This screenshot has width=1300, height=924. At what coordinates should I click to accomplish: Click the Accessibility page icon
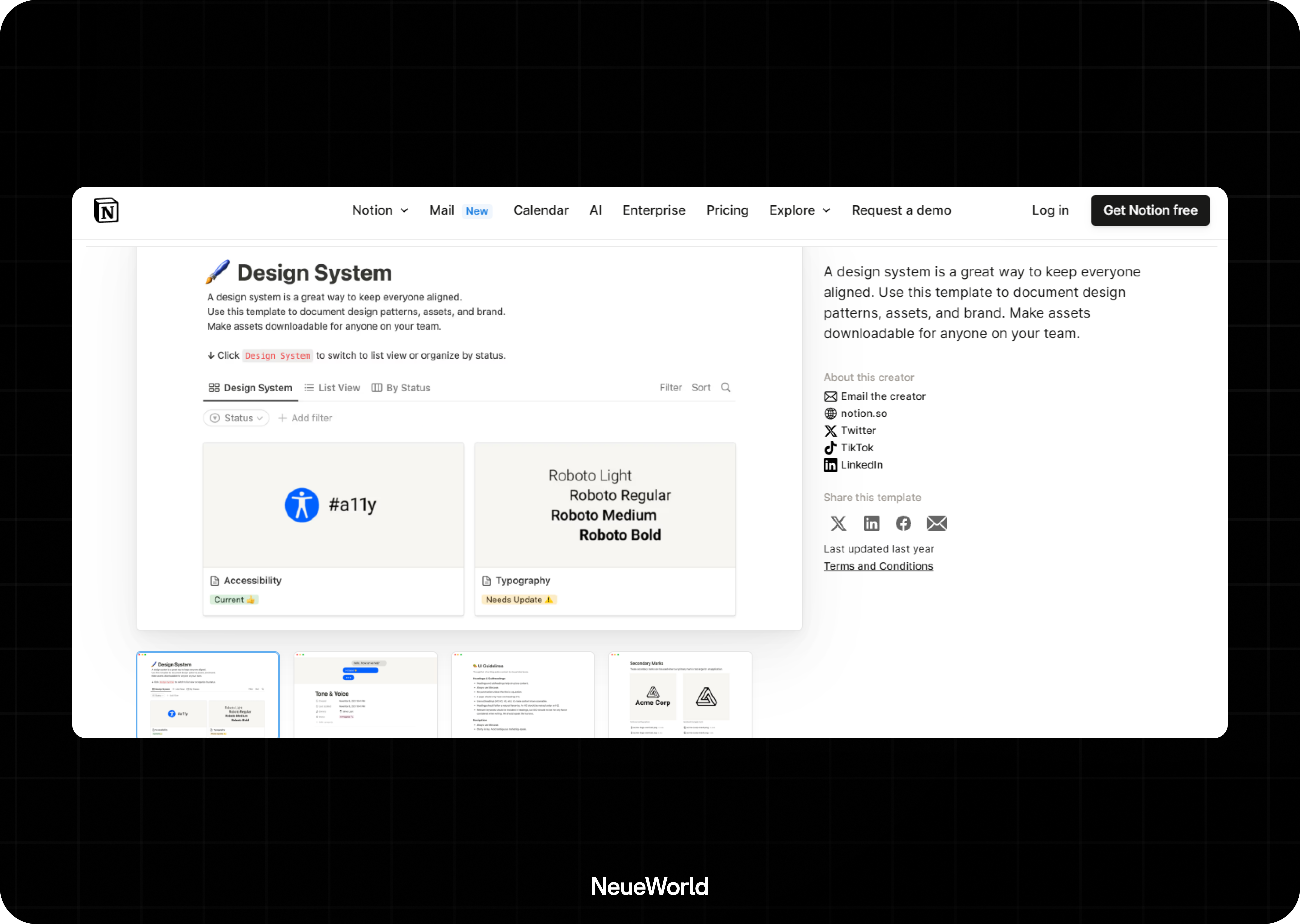coord(215,581)
